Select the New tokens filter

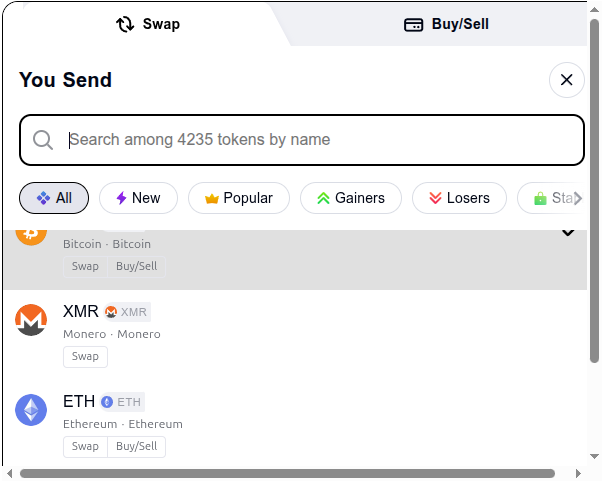[138, 198]
